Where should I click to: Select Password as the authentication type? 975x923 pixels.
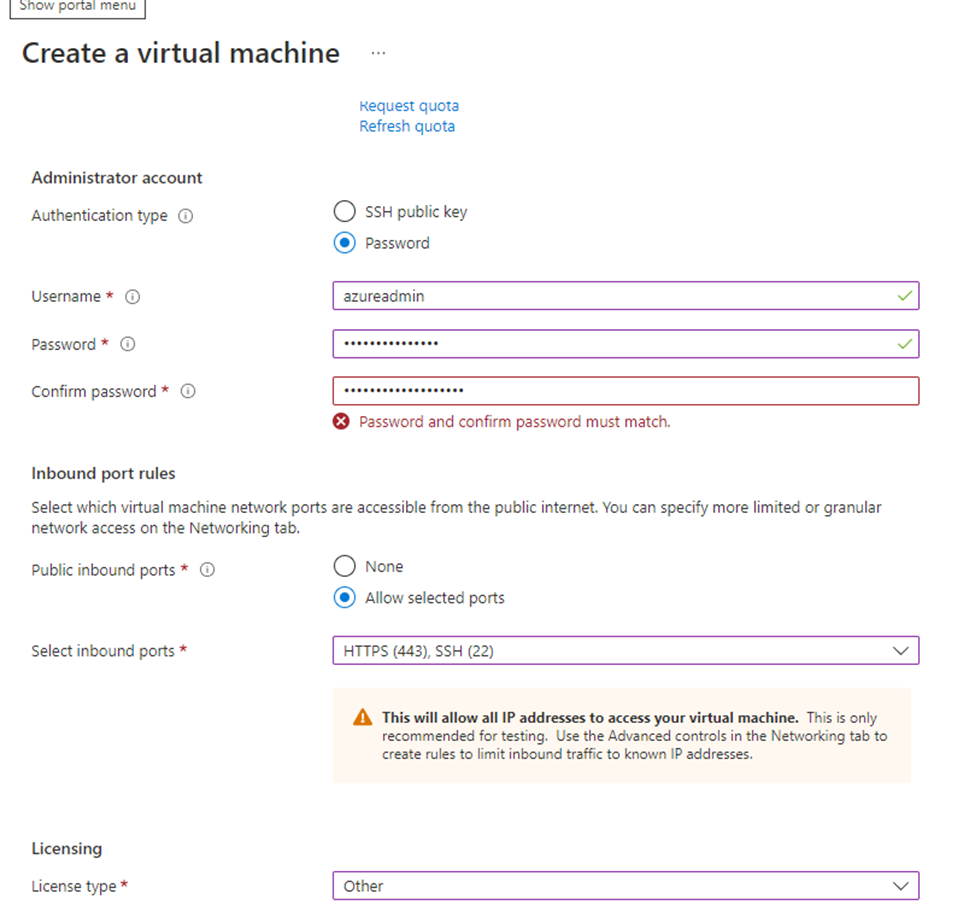point(344,242)
